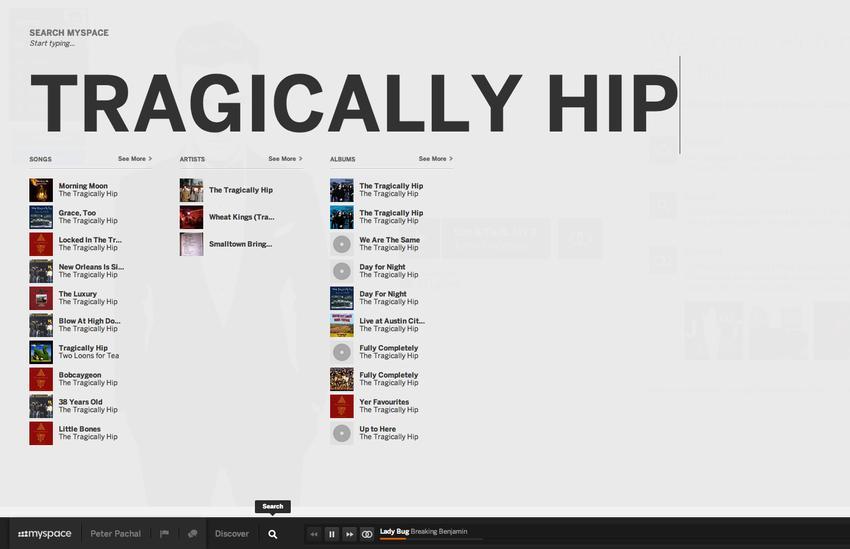
Task: Click the connect rings icon in player
Action: coord(367,534)
